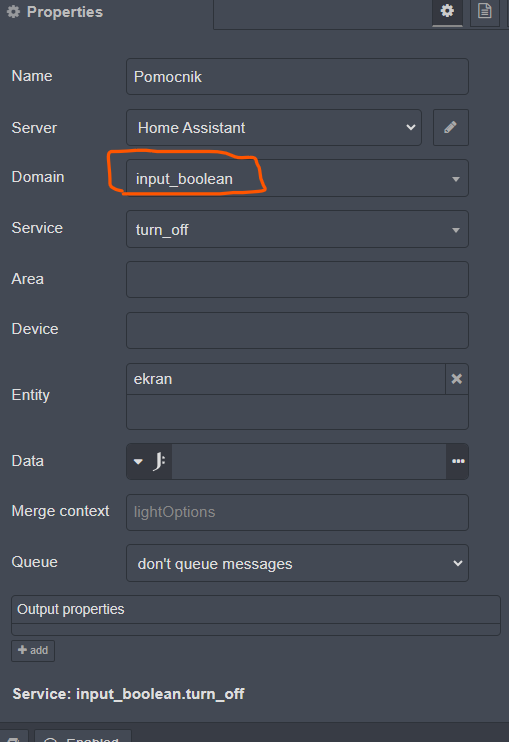
Task: Open the Queue dropdown set to don't queue messages
Action: pos(297,563)
